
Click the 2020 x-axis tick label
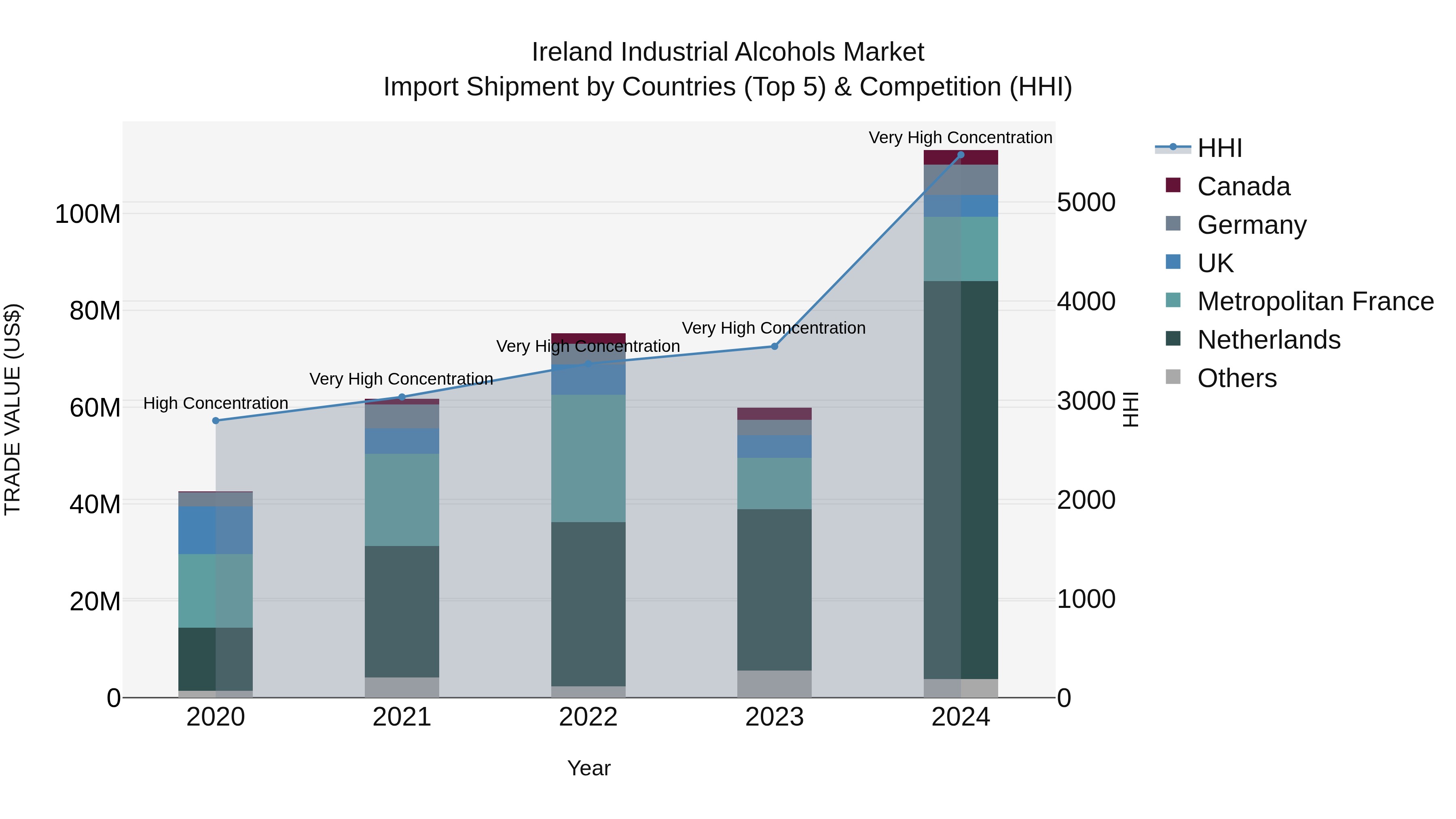point(215,717)
